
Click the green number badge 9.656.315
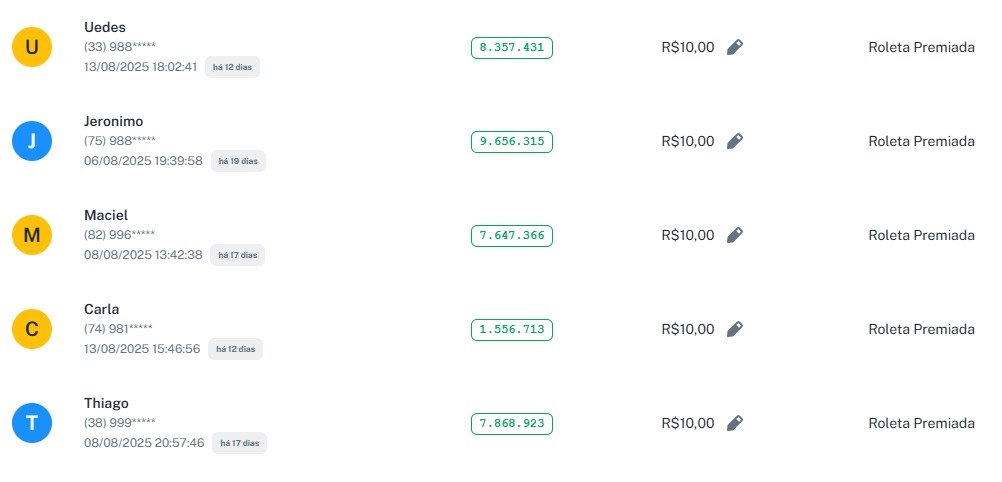click(x=512, y=141)
